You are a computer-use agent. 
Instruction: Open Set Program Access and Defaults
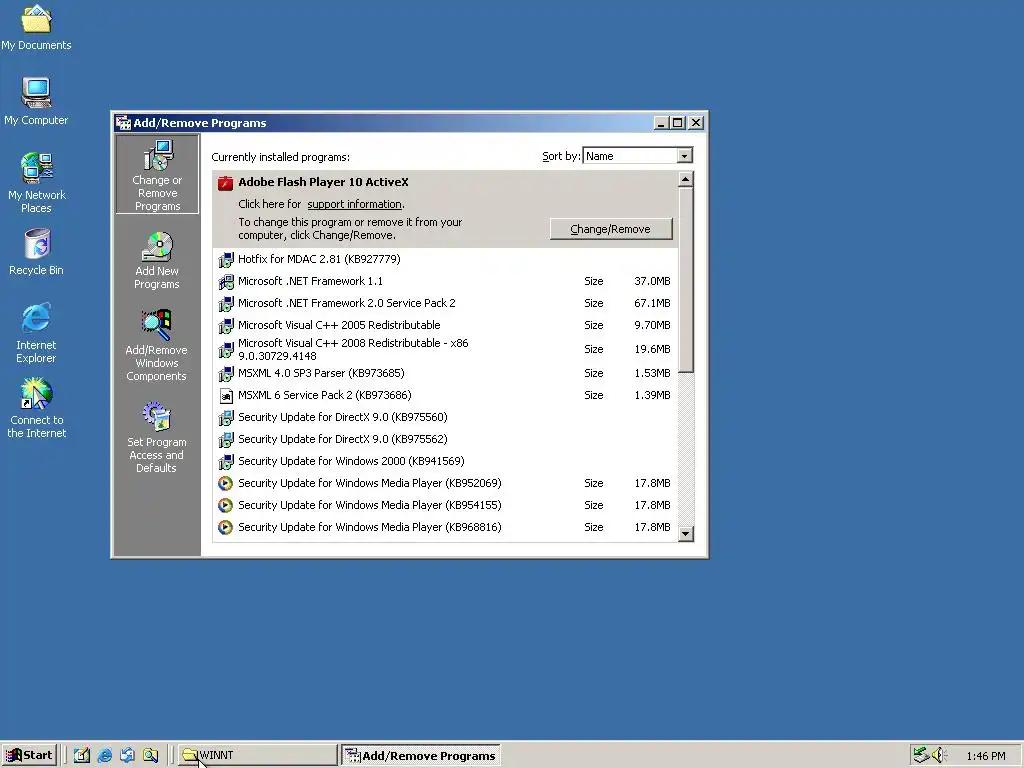click(157, 438)
